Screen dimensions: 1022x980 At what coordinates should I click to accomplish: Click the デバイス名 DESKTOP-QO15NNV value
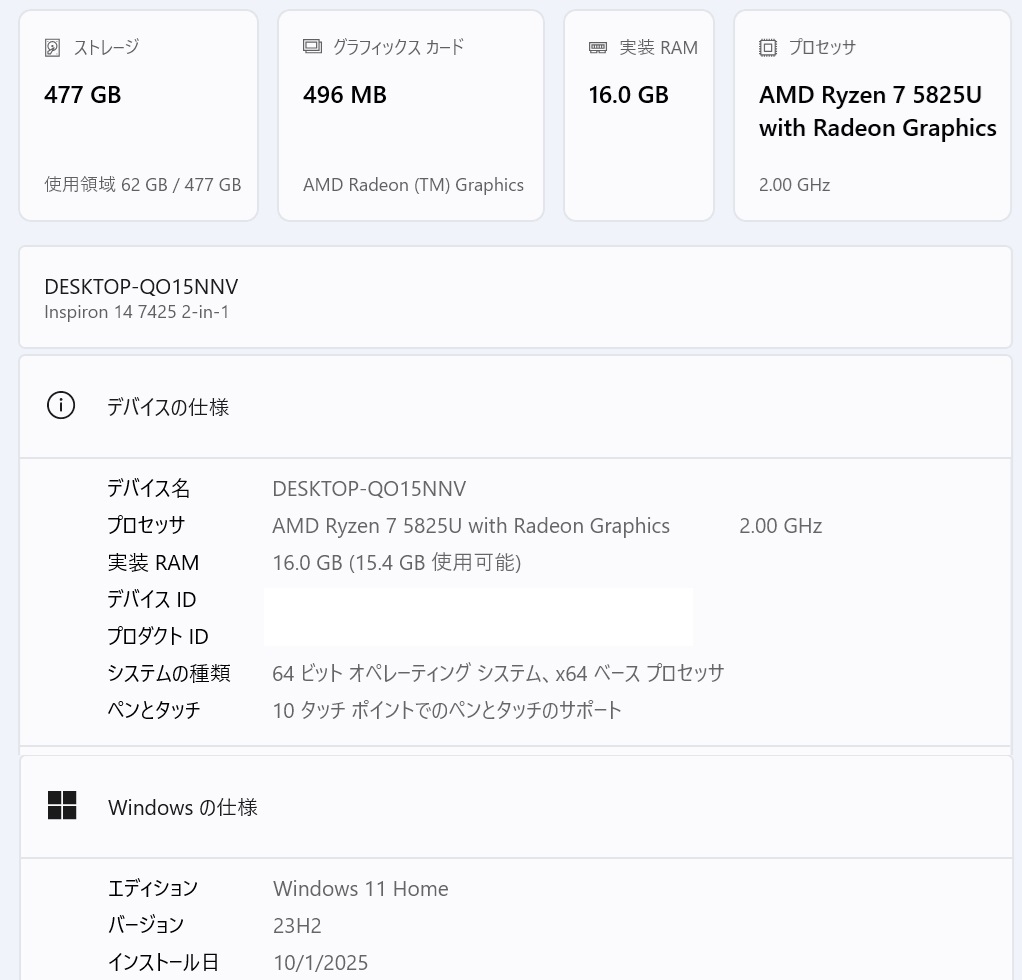[x=369, y=489]
